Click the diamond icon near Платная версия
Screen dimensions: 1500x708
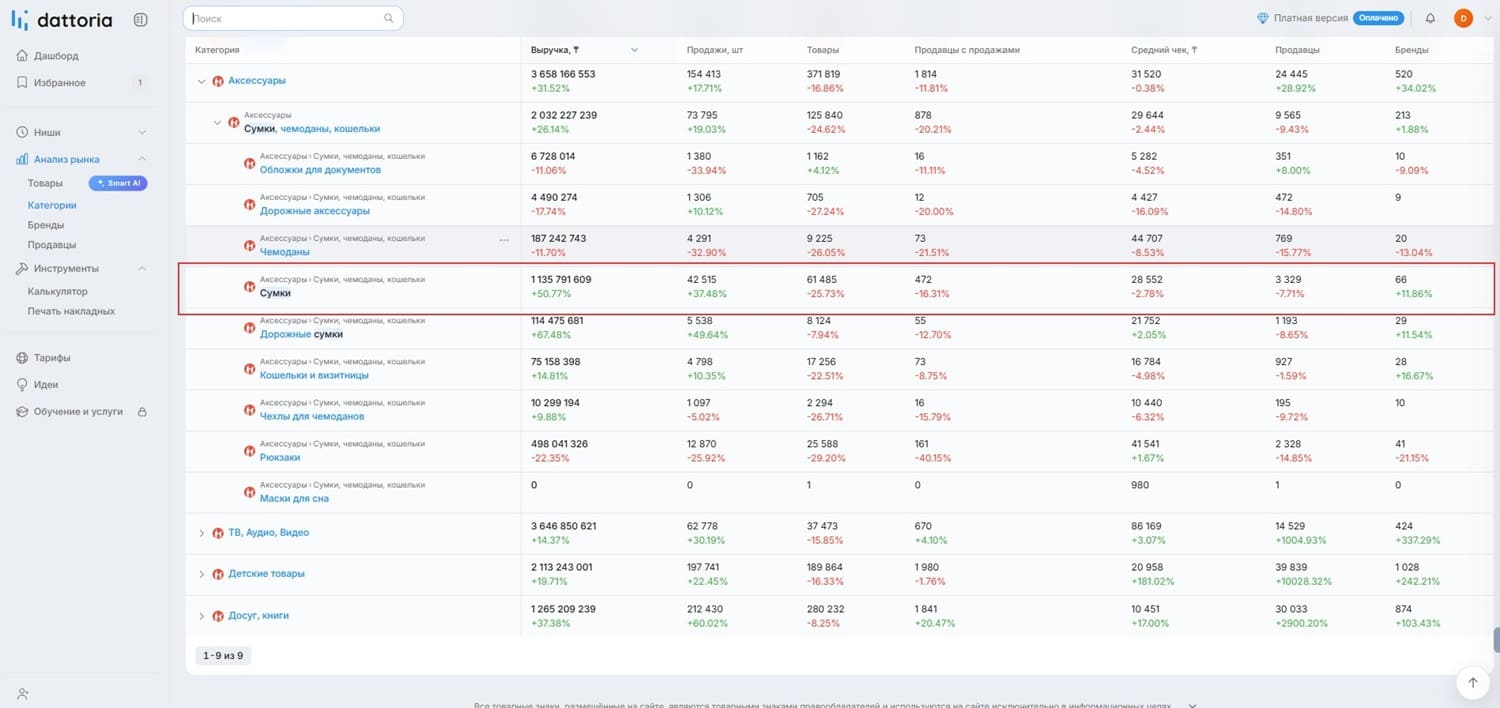pyautogui.click(x=1263, y=18)
